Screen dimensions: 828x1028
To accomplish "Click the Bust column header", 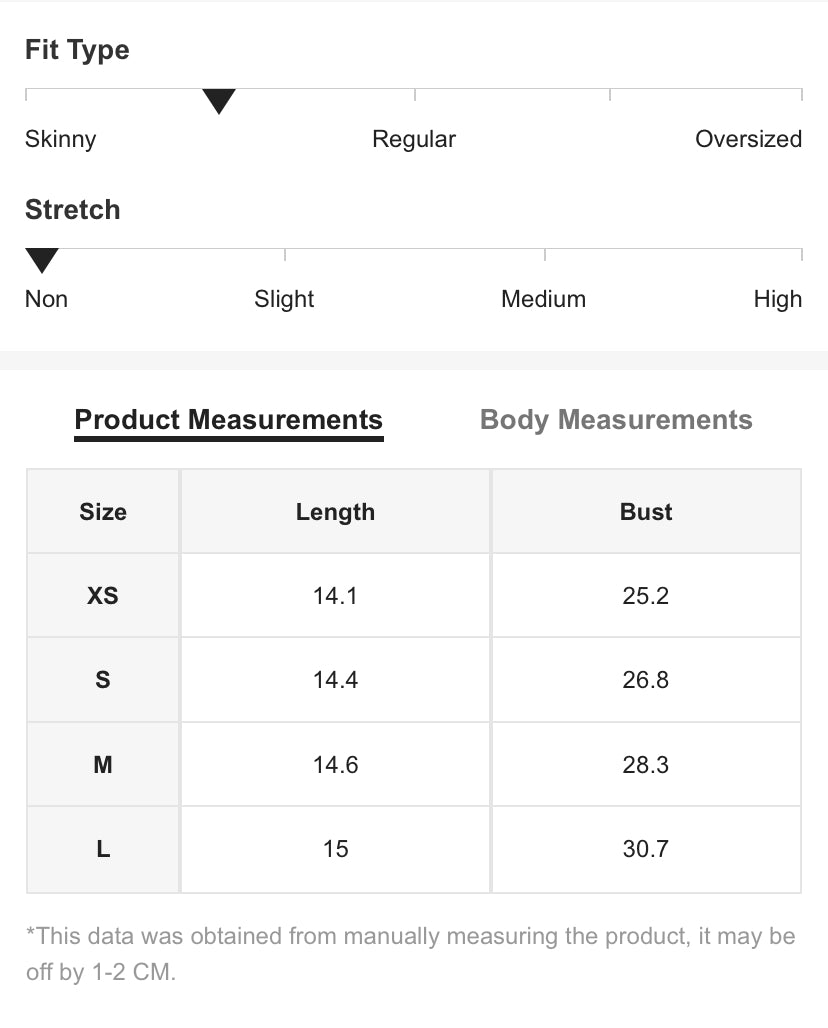I will (x=646, y=512).
